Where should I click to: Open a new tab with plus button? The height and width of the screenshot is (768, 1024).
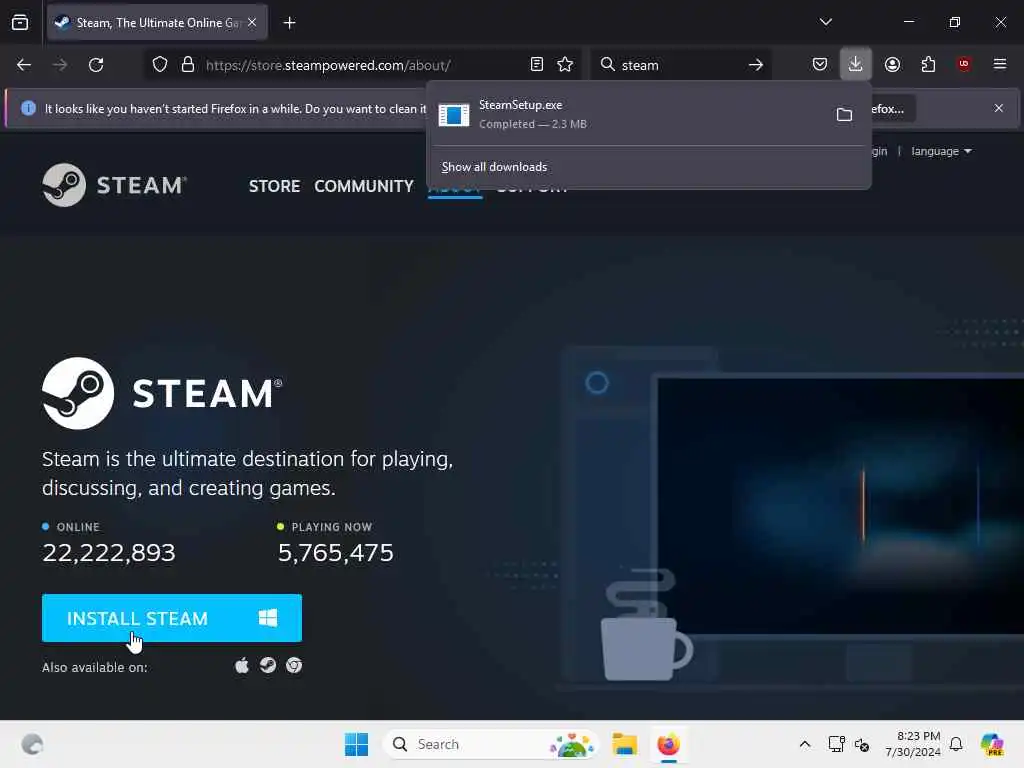coord(289,23)
